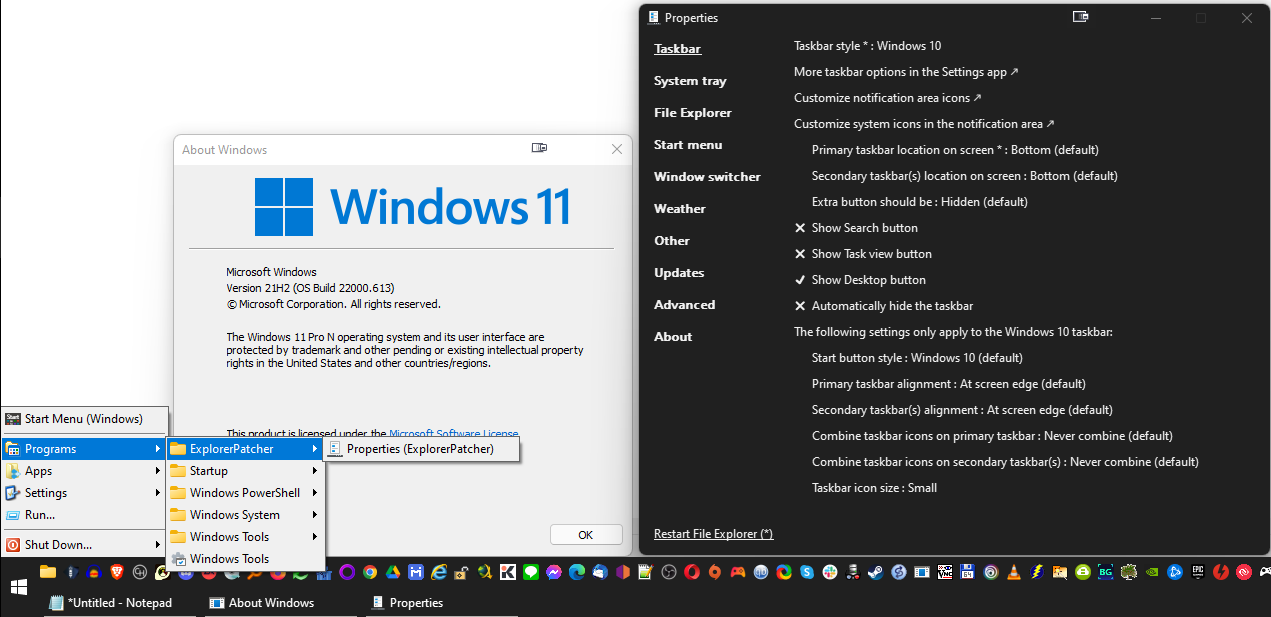Image resolution: width=1271 pixels, height=617 pixels.
Task: Click Restart File Explorer link
Action: point(713,534)
